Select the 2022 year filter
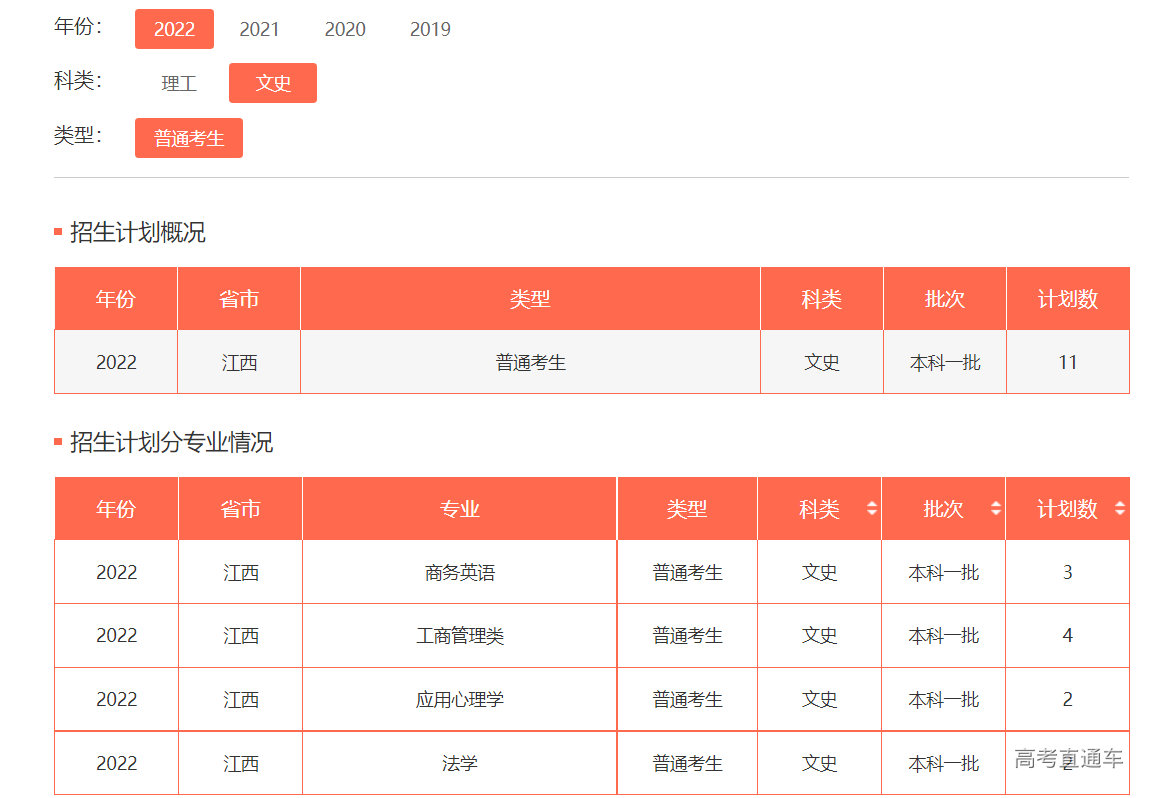 click(174, 29)
